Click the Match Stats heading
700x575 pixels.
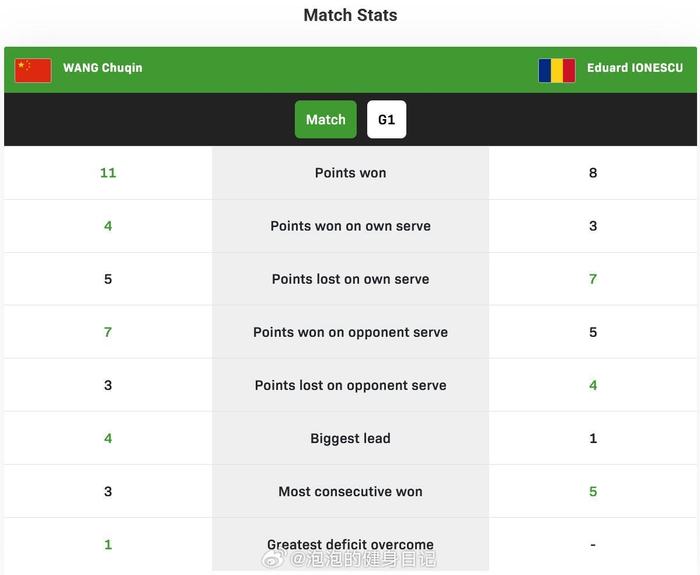(350, 16)
